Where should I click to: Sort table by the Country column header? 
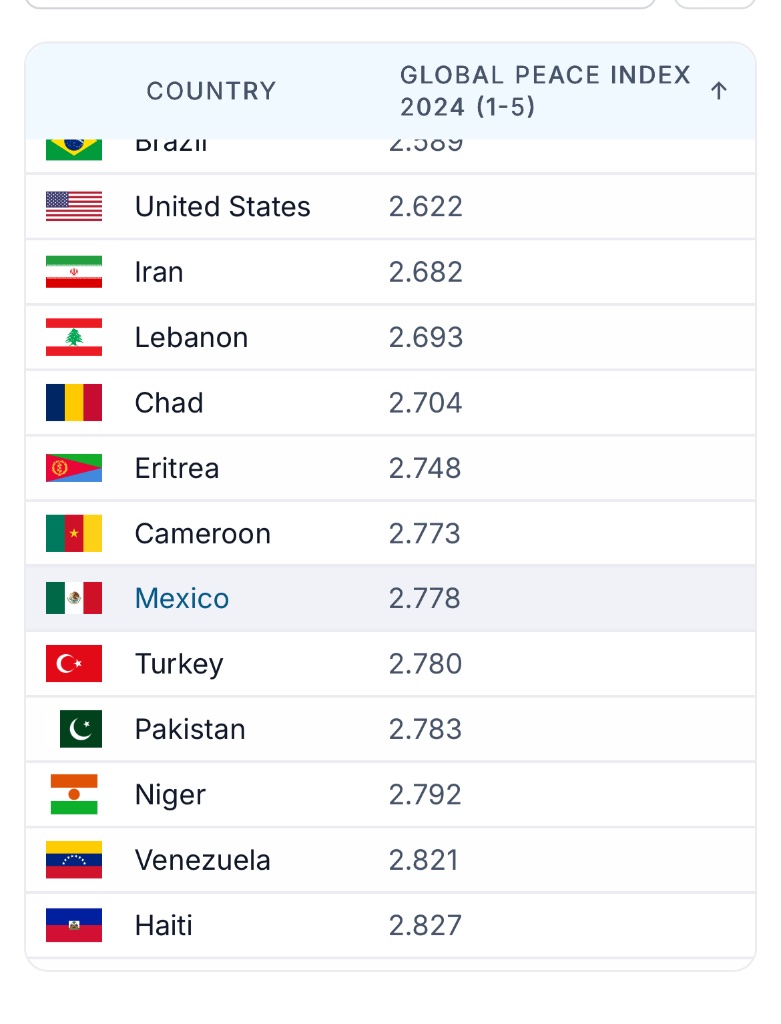pyautogui.click(x=211, y=91)
